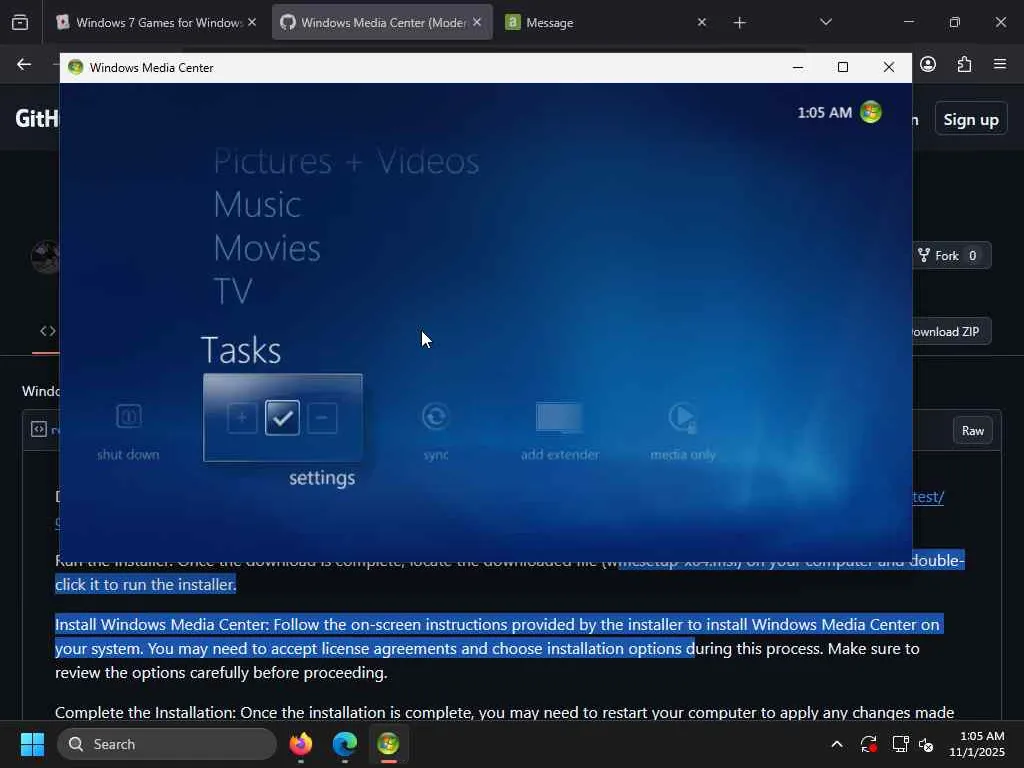The height and width of the screenshot is (768, 1024).
Task: Choose TV in Media Center menu
Action: [232, 291]
